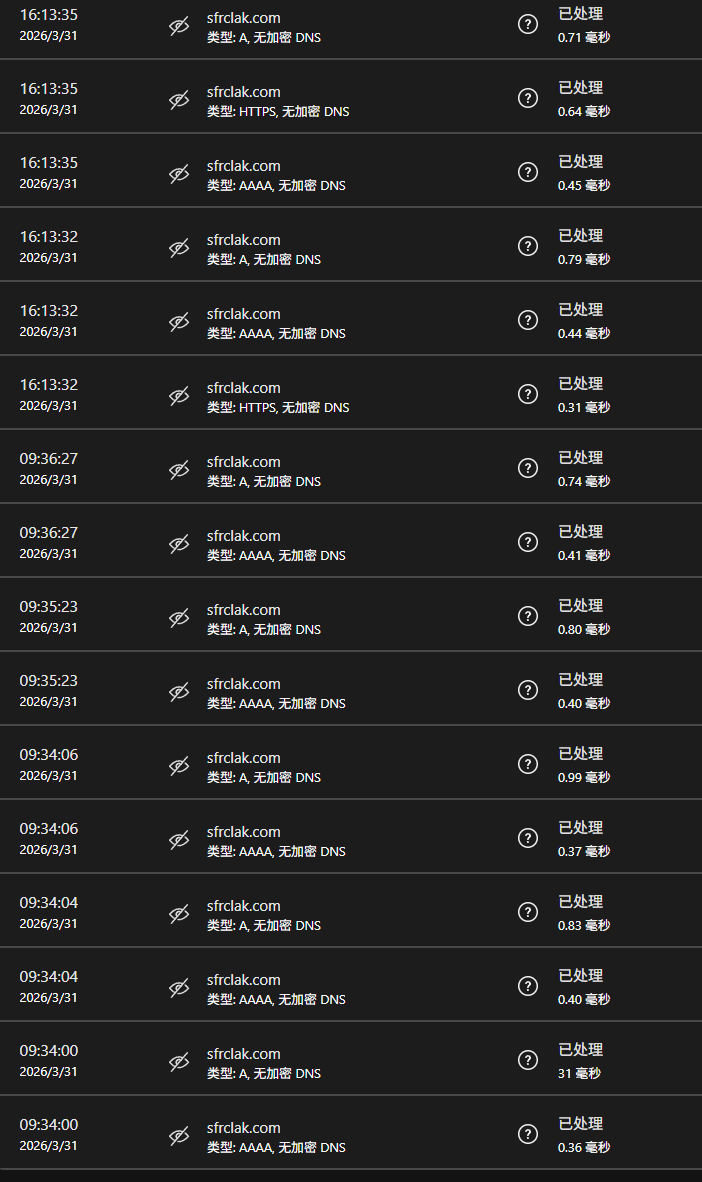Click the help icon on the 0.31 毫秒 row
This screenshot has width=702, height=1182.
528,393
